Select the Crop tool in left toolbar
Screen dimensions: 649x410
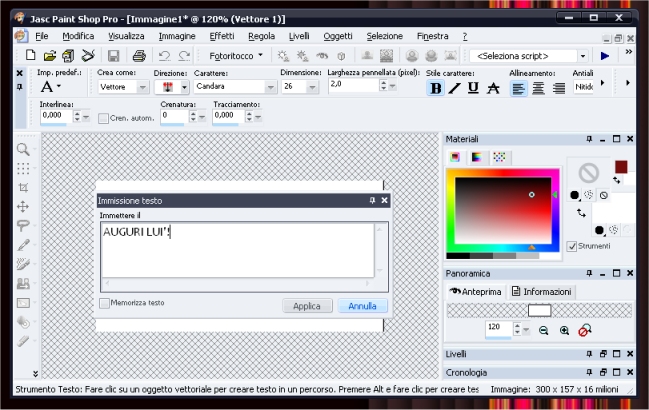click(x=22, y=187)
